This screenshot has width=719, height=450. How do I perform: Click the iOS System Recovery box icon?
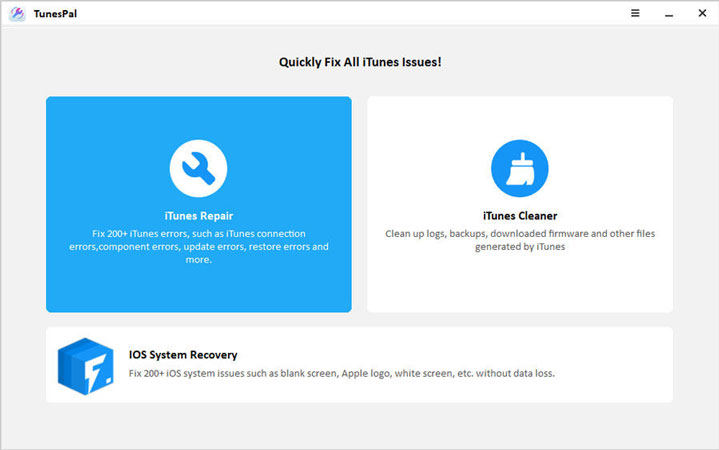tap(86, 366)
